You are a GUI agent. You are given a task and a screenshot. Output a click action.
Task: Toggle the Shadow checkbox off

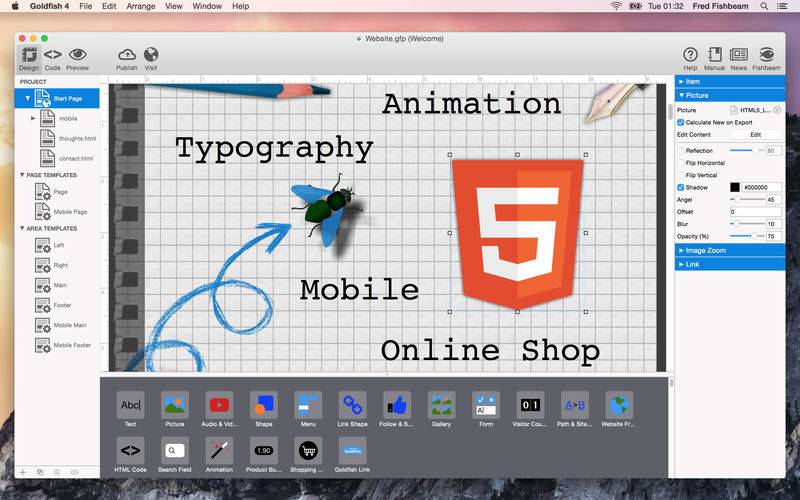[681, 187]
